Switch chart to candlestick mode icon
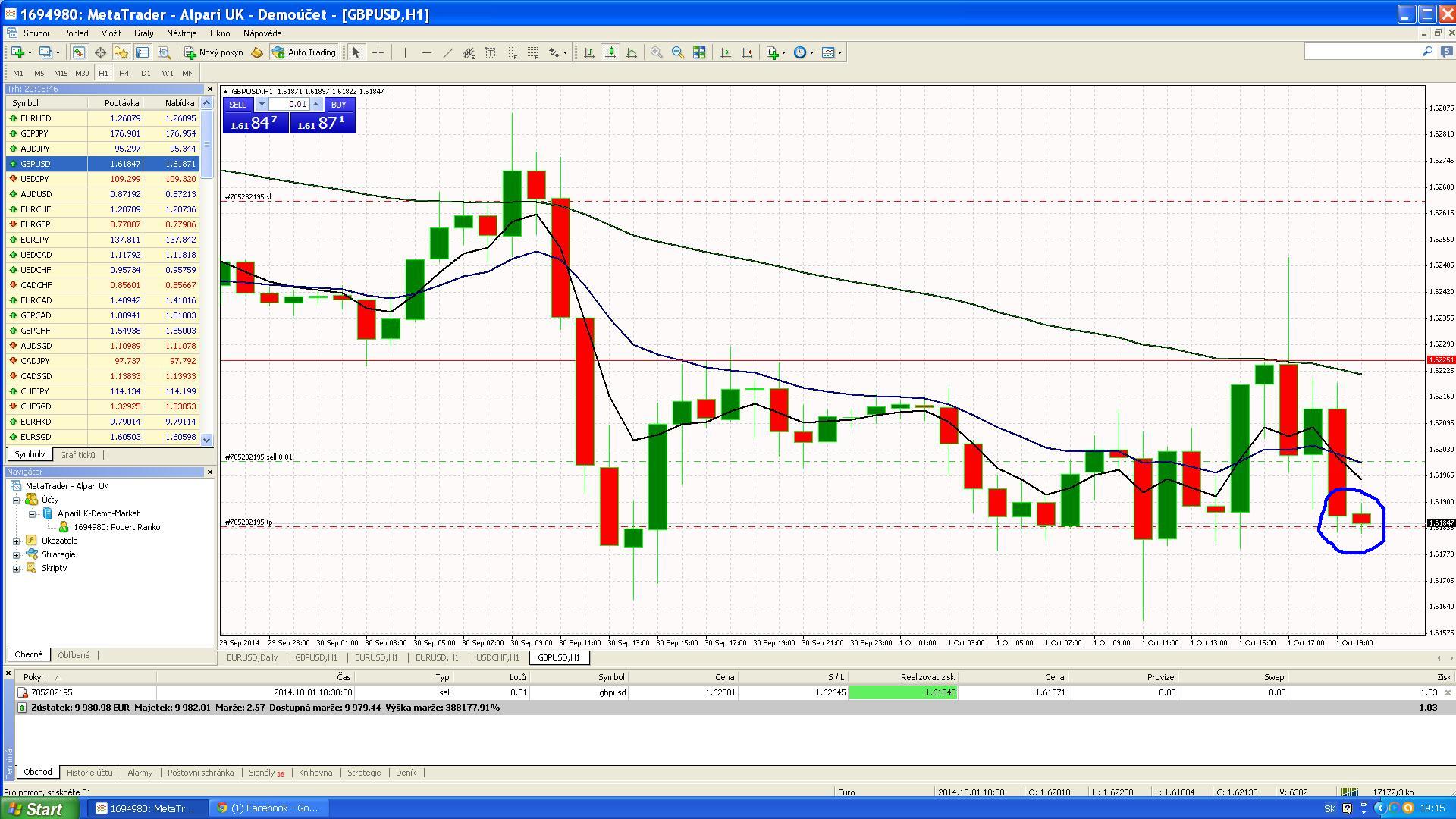The height and width of the screenshot is (819, 1456). 610,52
